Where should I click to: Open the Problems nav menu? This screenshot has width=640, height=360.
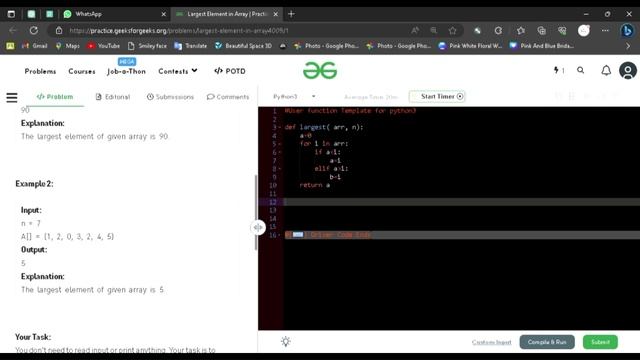pos(40,71)
